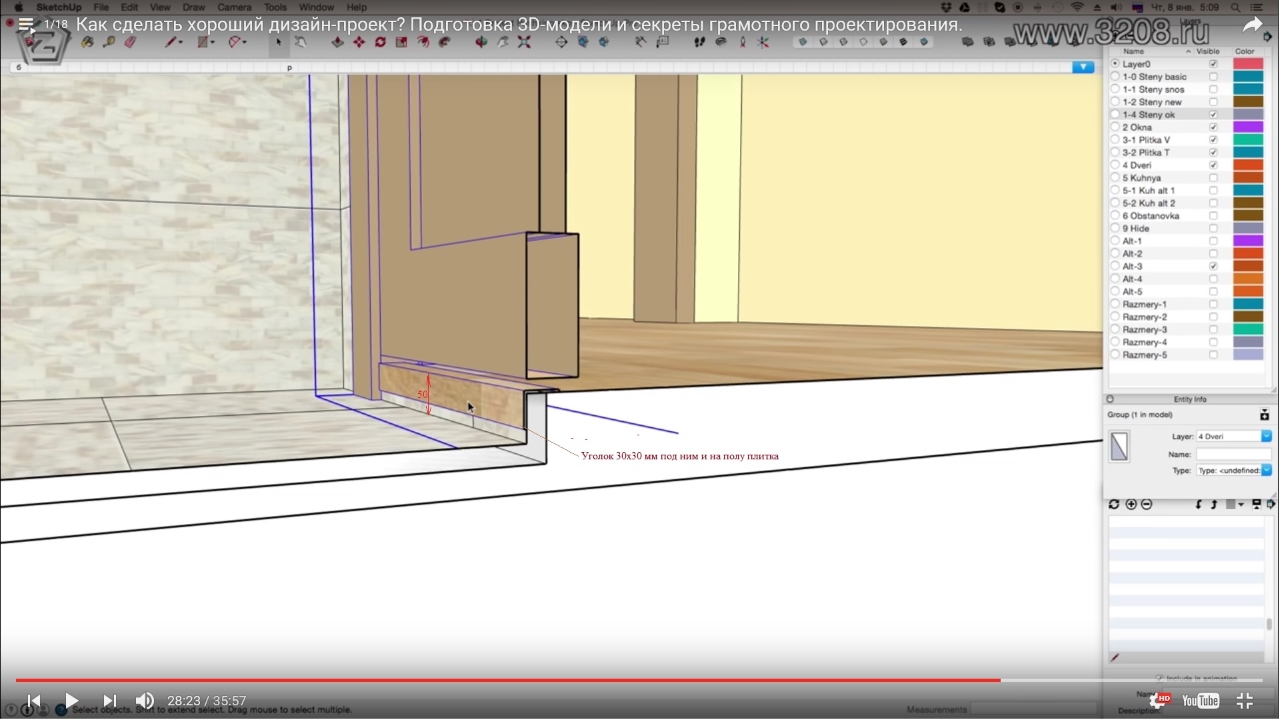Click the update scene refresh icon

pyautogui.click(x=1114, y=504)
